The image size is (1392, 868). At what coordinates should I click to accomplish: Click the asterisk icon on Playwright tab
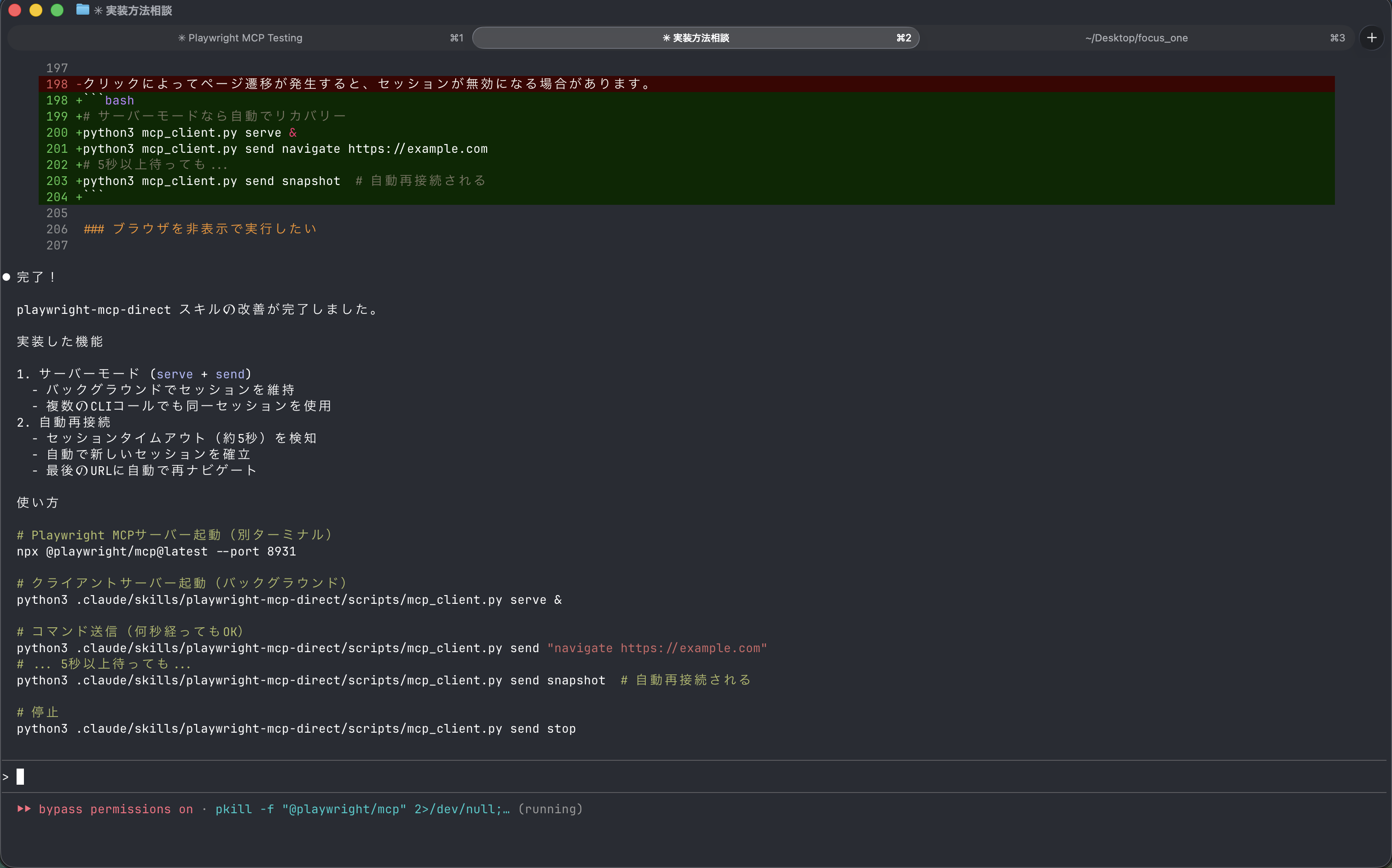[x=181, y=38]
